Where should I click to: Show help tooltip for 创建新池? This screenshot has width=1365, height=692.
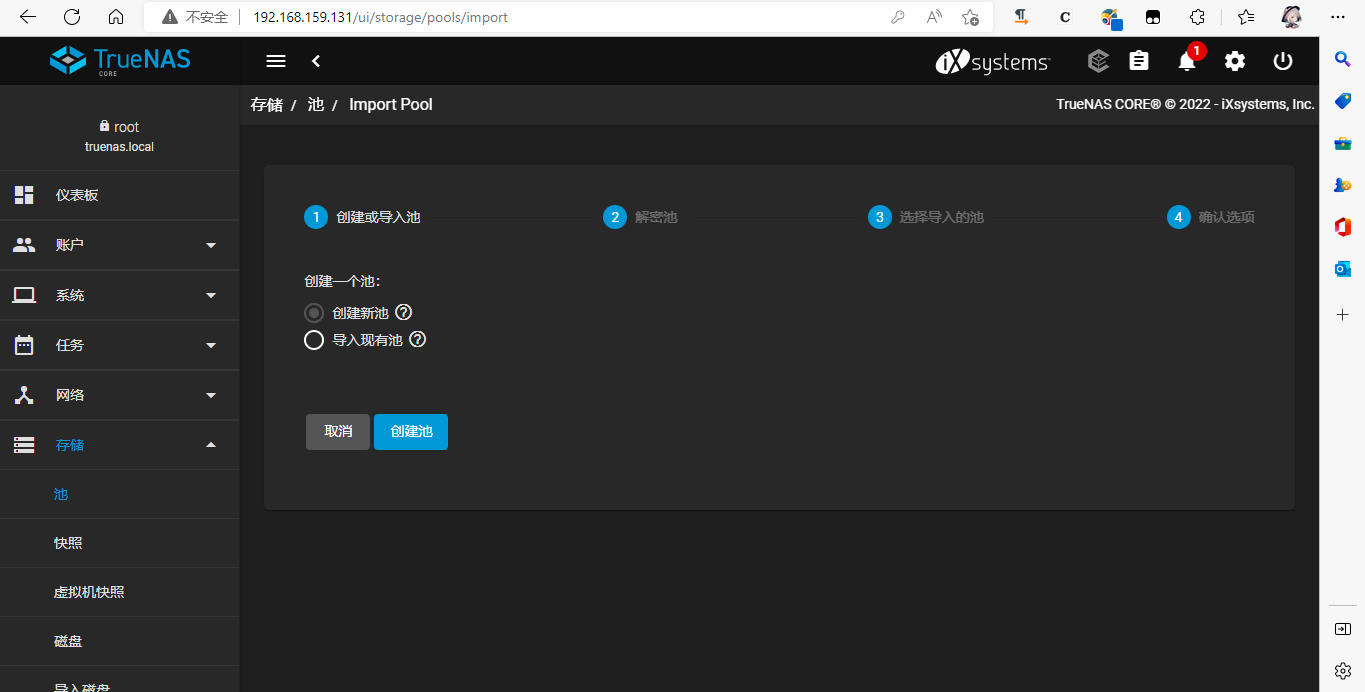tap(404, 313)
